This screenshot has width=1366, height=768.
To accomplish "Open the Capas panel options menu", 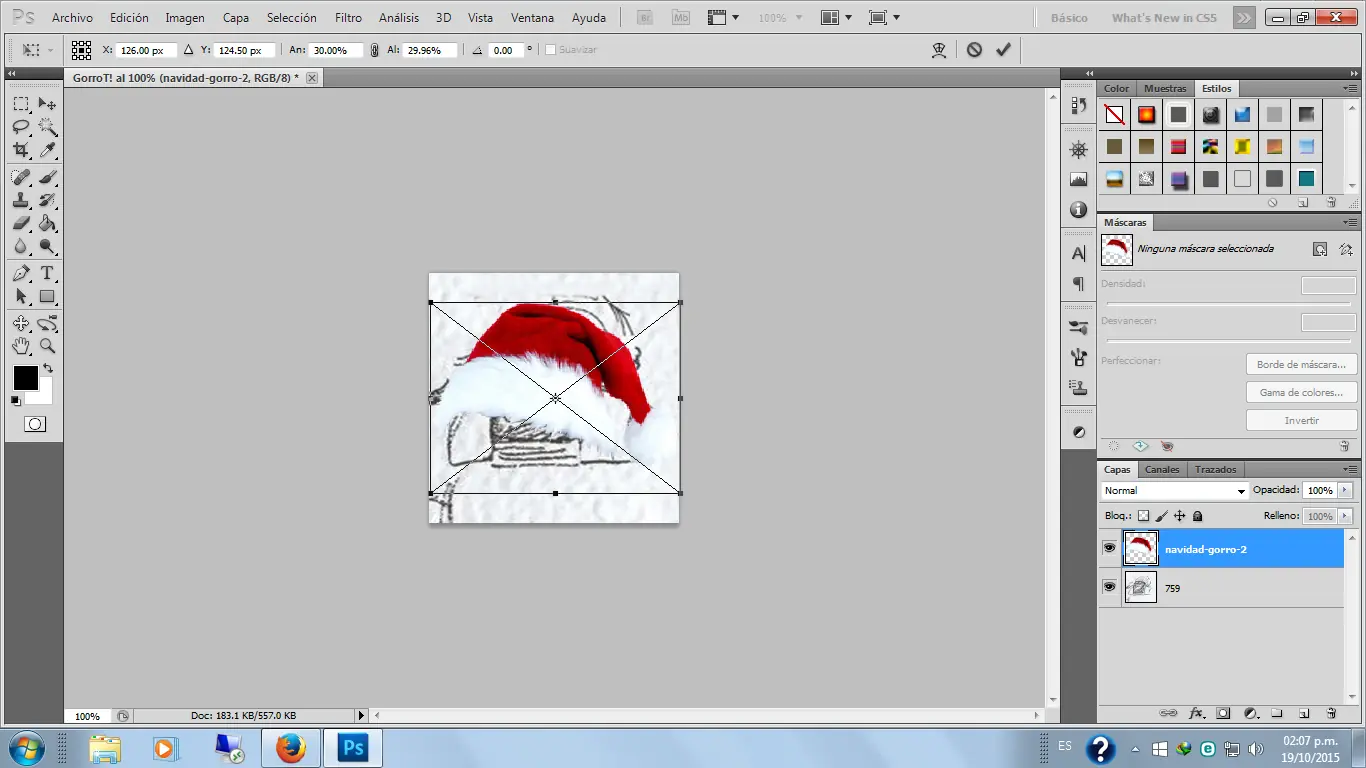I will tap(1350, 469).
